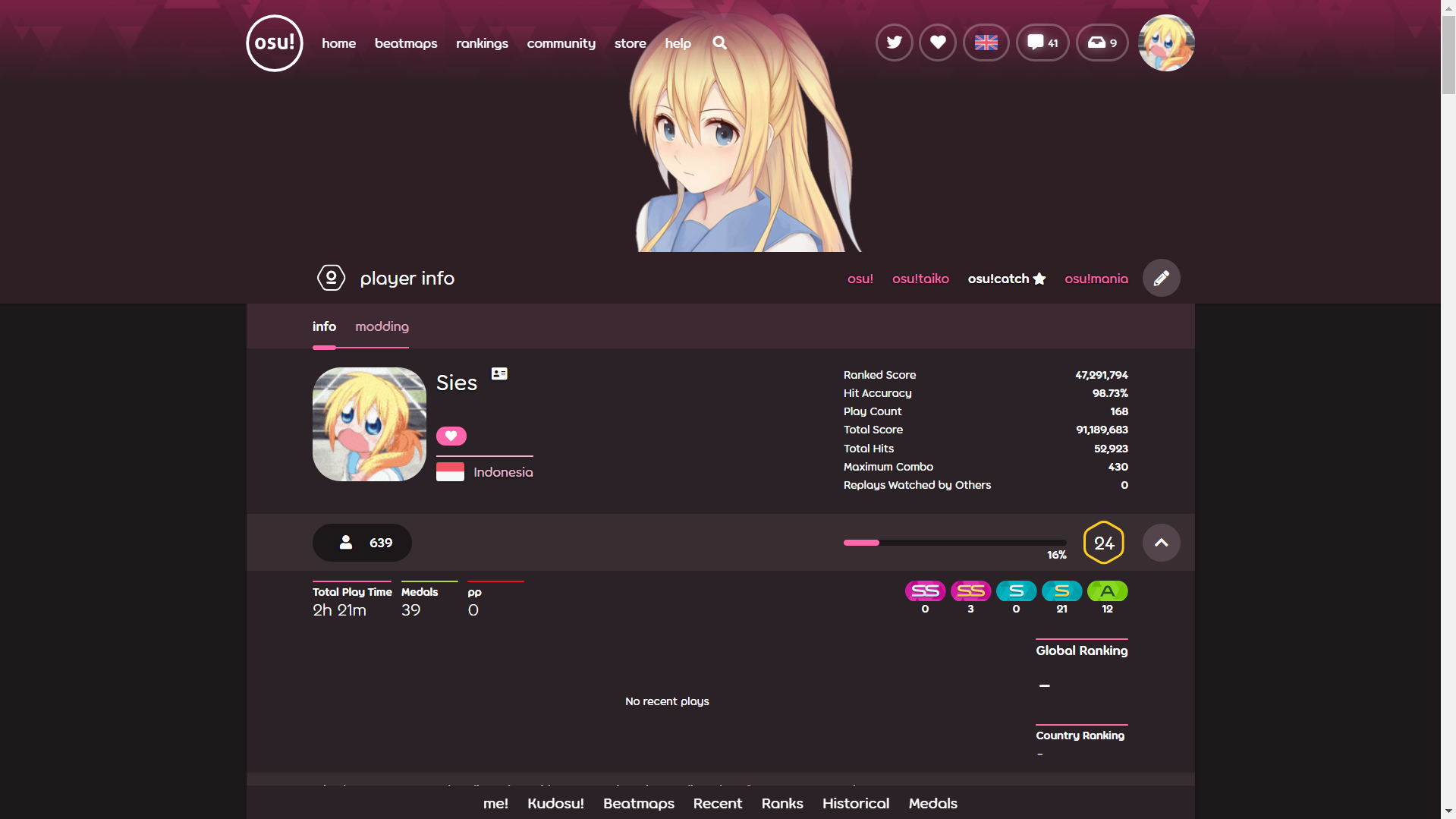1456x819 pixels.
Task: Switch to the modding tab
Action: point(382,326)
